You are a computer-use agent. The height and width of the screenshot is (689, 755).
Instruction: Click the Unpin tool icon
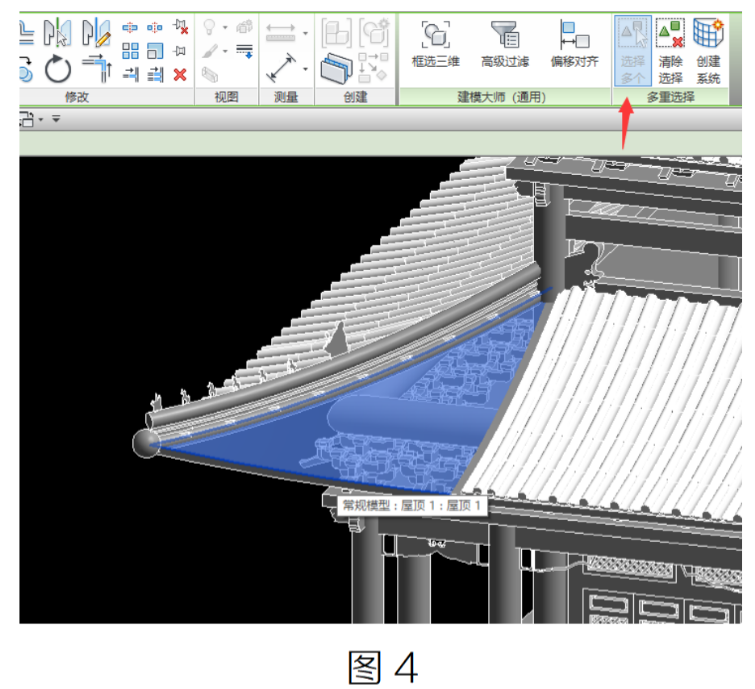tap(181, 27)
